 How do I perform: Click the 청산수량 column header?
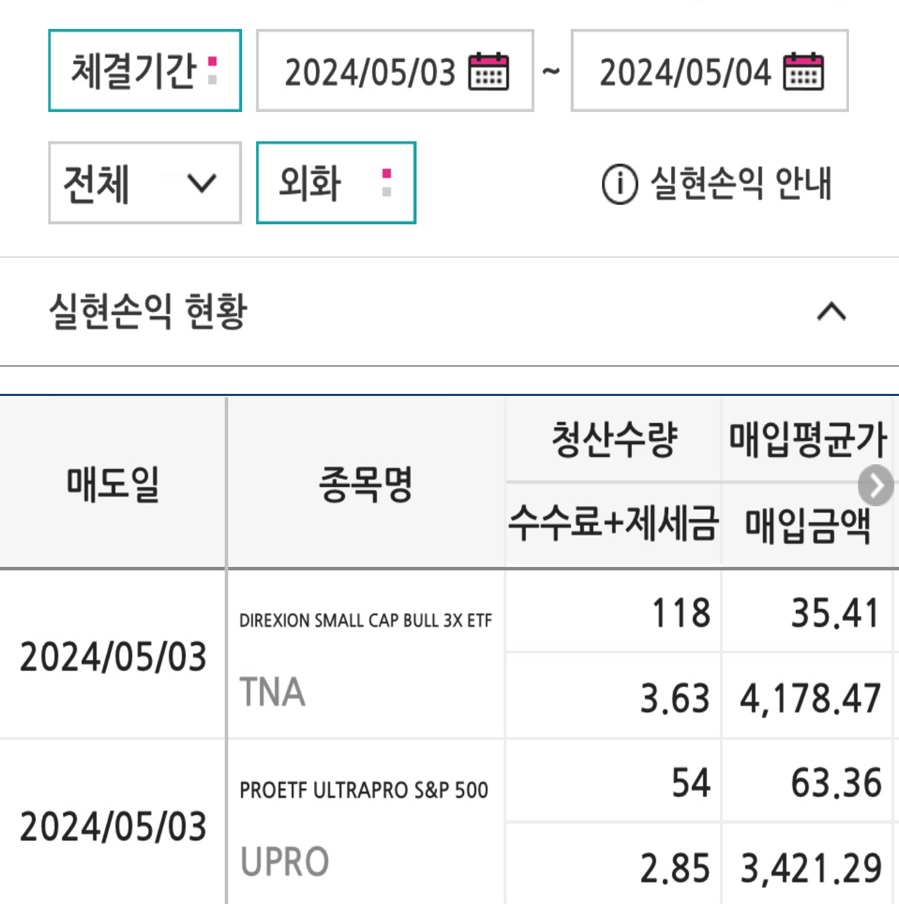pyautogui.click(x=614, y=439)
